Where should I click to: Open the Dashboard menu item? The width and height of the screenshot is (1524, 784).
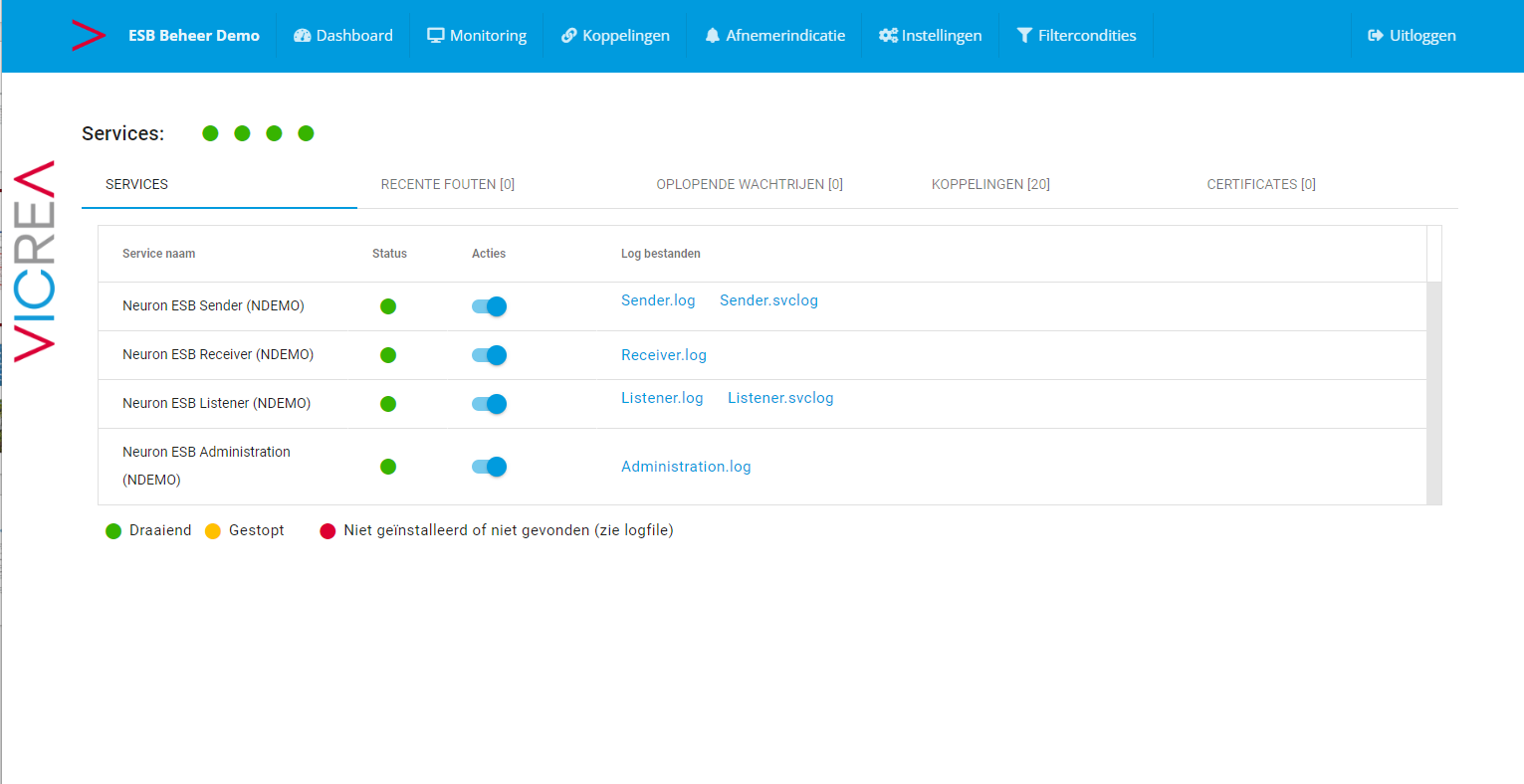(x=343, y=36)
